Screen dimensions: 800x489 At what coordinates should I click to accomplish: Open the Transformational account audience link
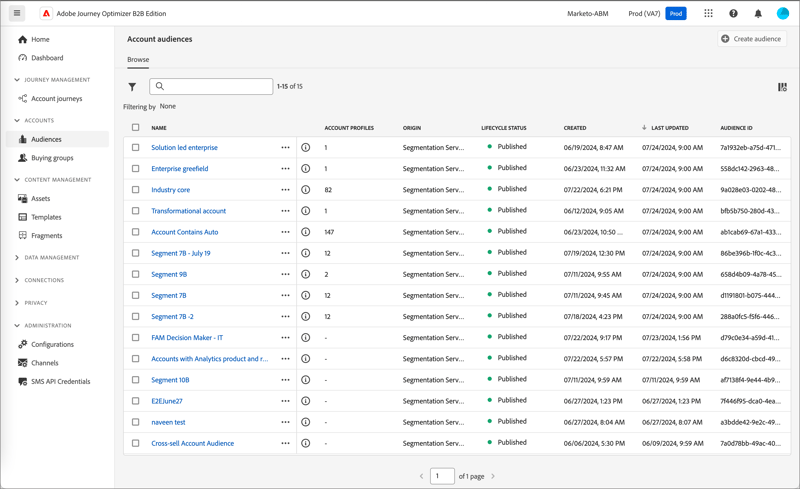coord(188,211)
